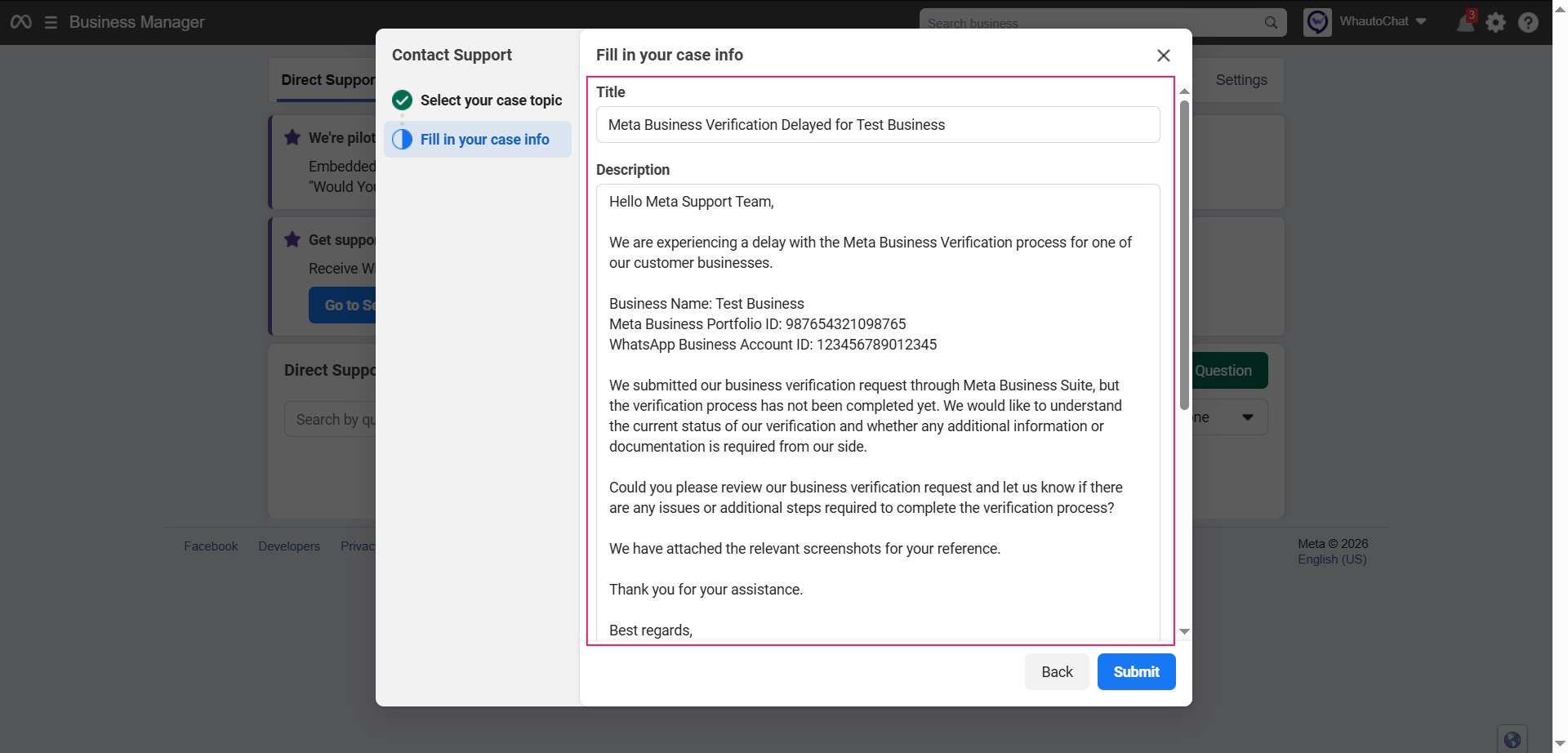This screenshot has height=753, width=1568.
Task: Click the "Business Name: Test Business" line
Action: tap(706, 304)
